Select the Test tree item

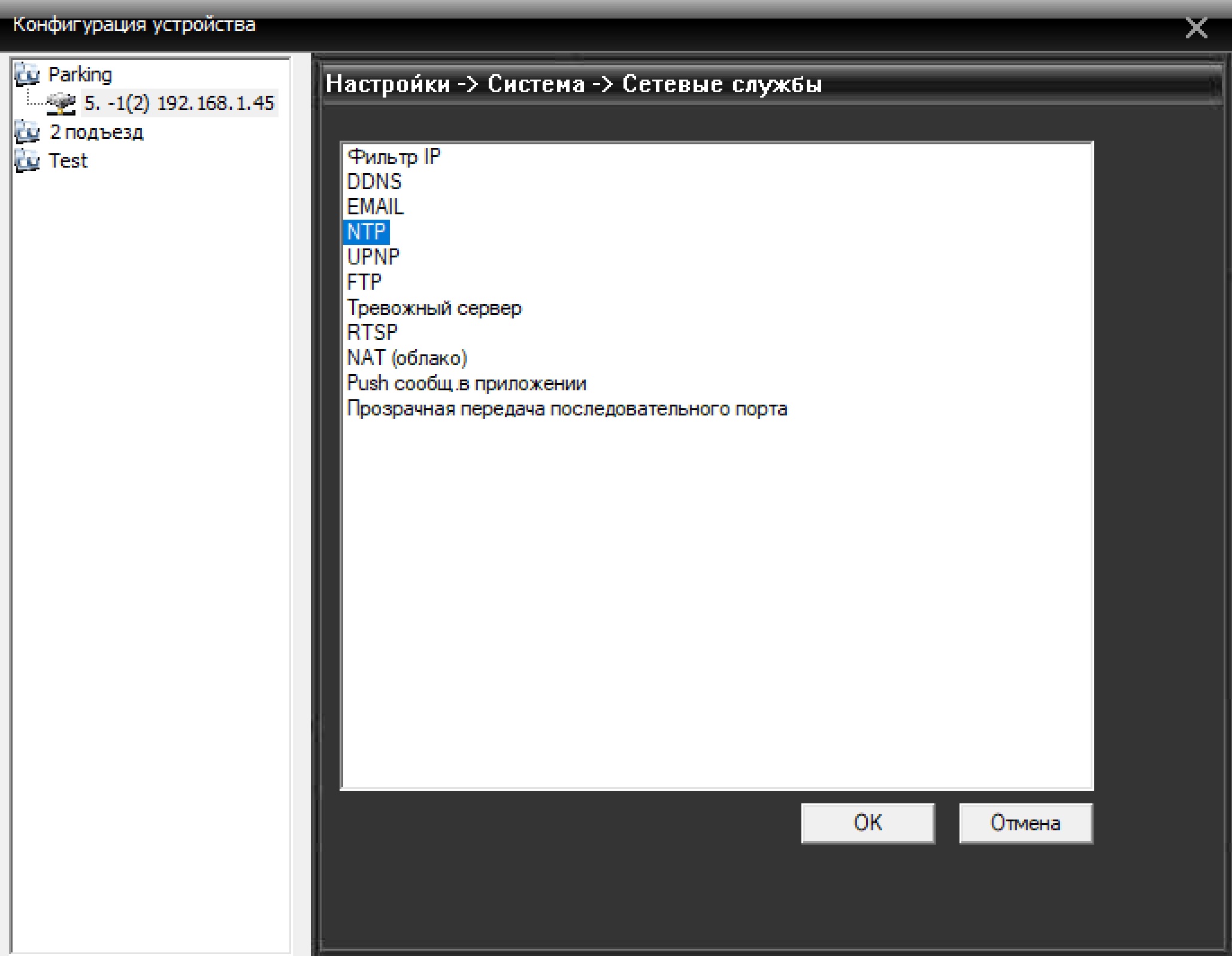click(68, 161)
